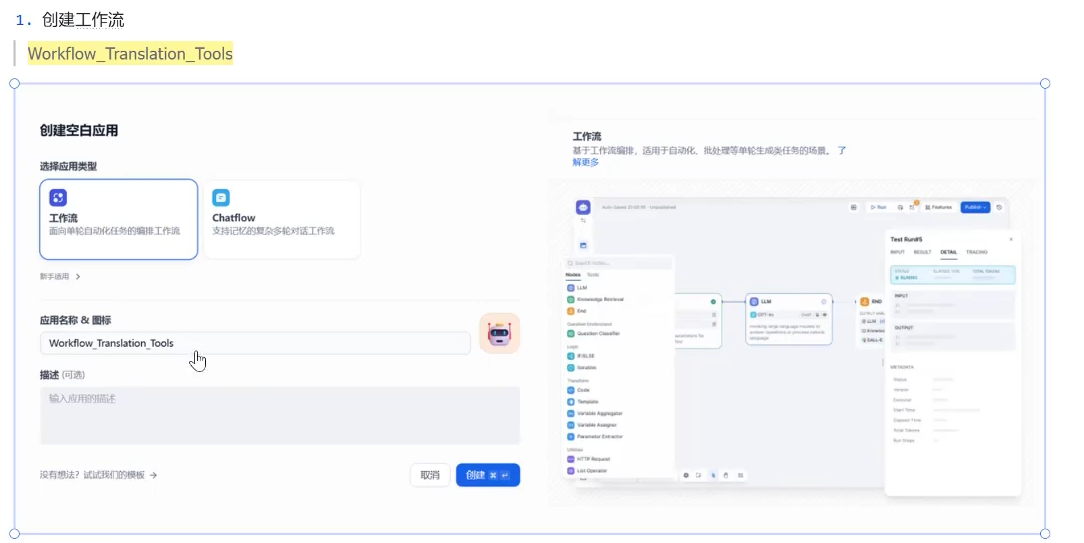Click the app name field with Workflow_Translation_Tools
The height and width of the screenshot is (543, 1084).
pos(255,343)
